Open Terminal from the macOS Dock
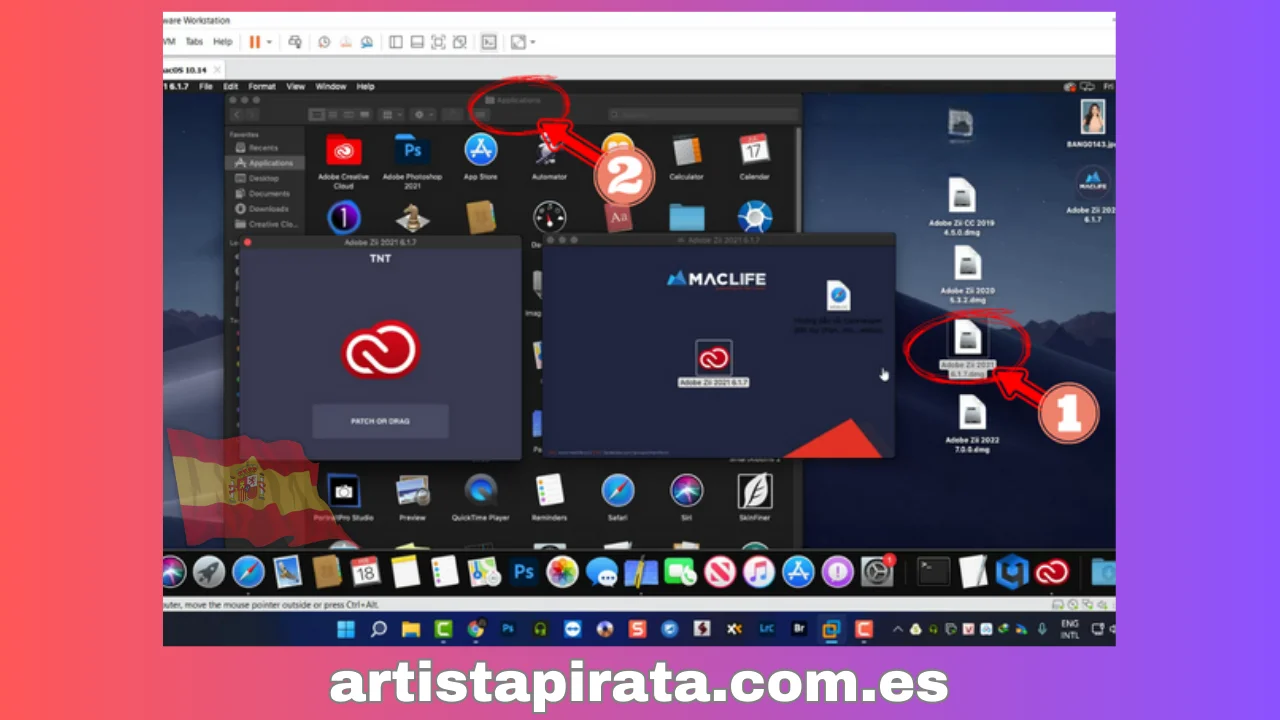This screenshot has height=720, width=1280. coord(934,572)
